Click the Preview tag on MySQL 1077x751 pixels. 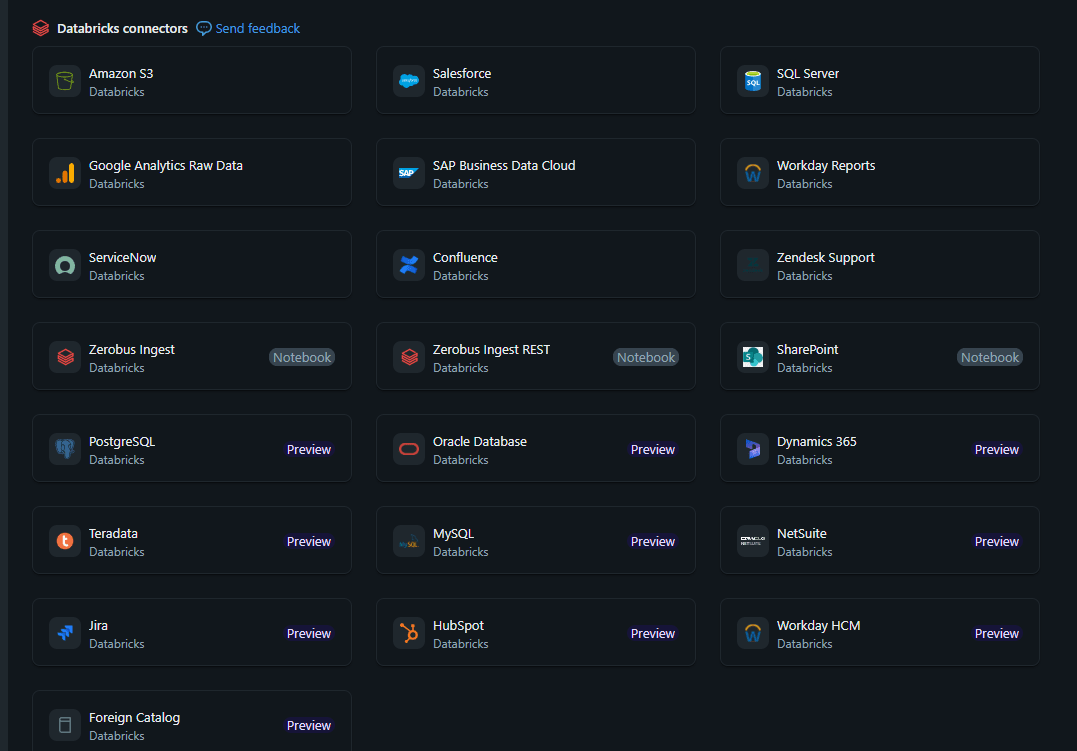point(653,541)
